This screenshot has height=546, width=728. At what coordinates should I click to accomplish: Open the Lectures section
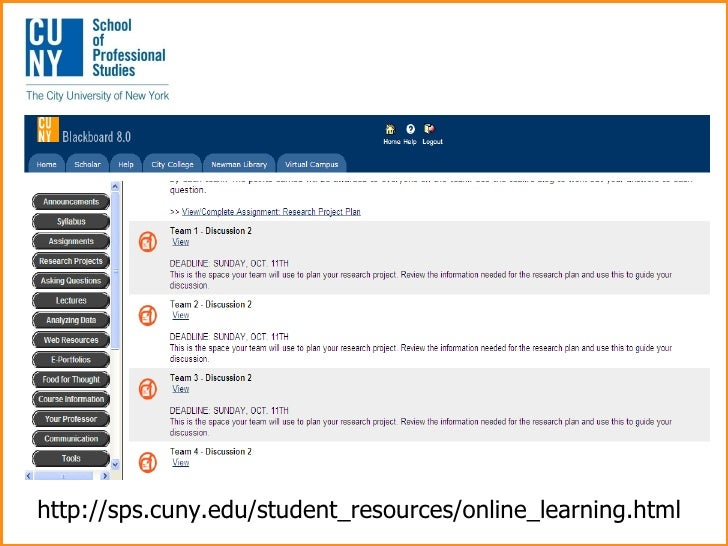(71, 300)
